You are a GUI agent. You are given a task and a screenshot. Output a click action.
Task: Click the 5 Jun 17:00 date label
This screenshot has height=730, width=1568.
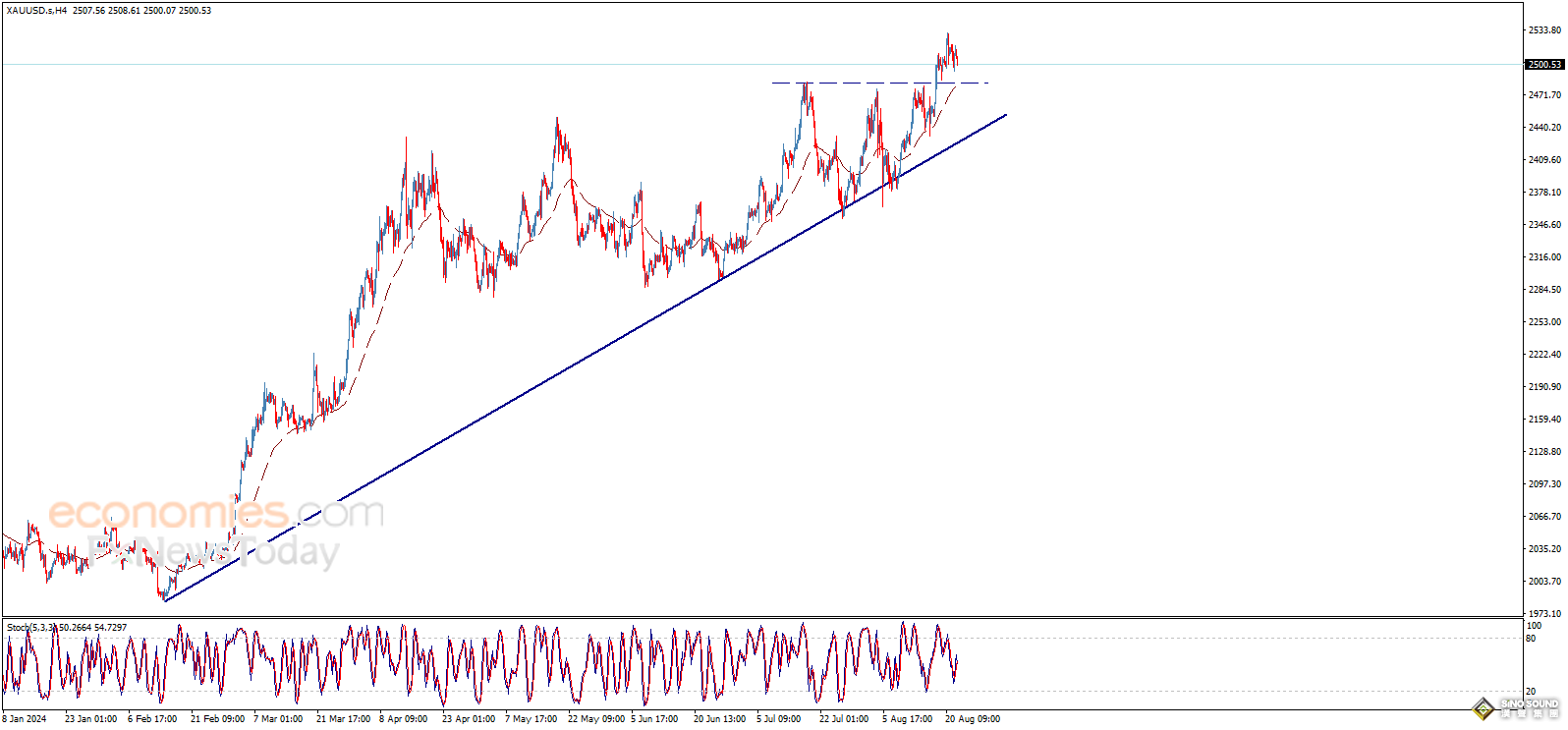coord(654,719)
